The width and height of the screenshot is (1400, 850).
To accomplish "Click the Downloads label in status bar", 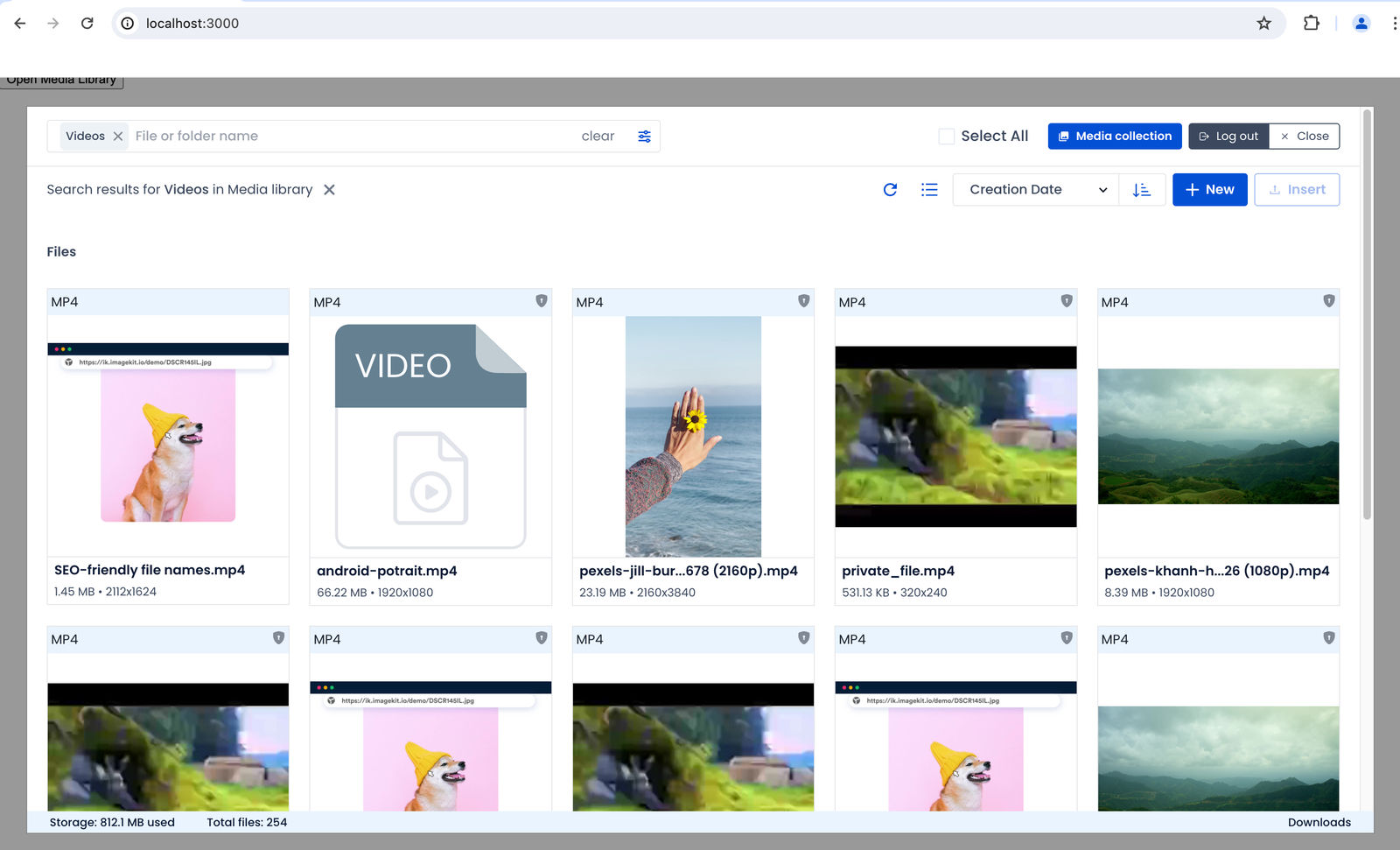I will (x=1319, y=822).
